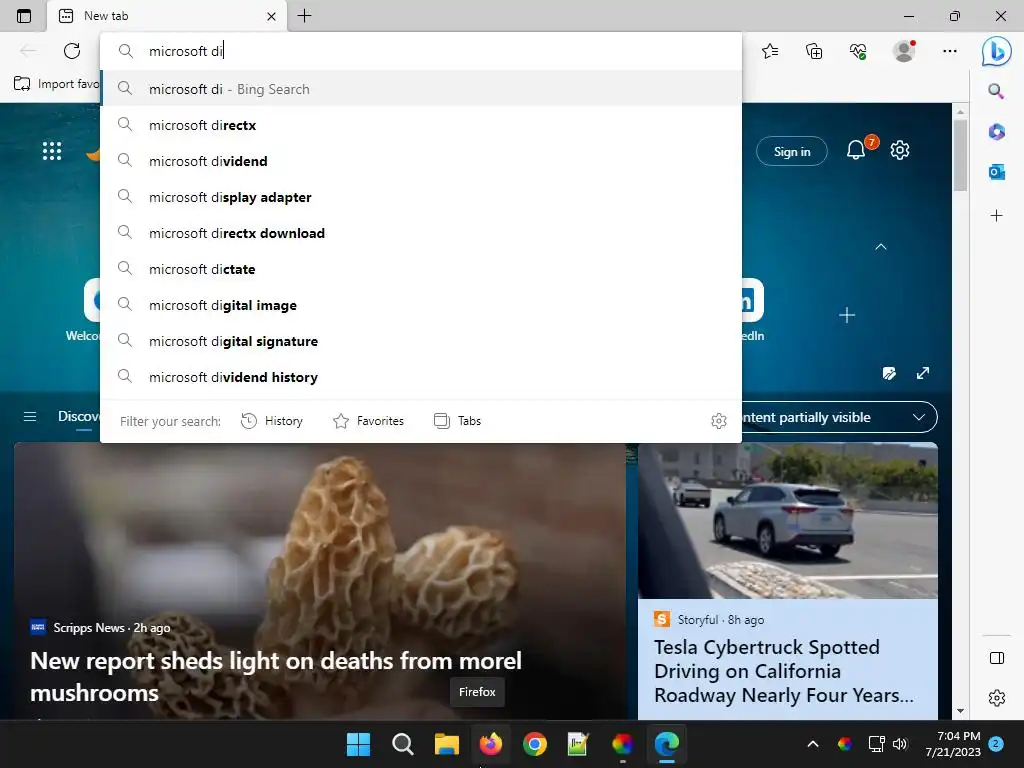Open the profile avatar icon
1024x768 pixels.
[x=904, y=51]
